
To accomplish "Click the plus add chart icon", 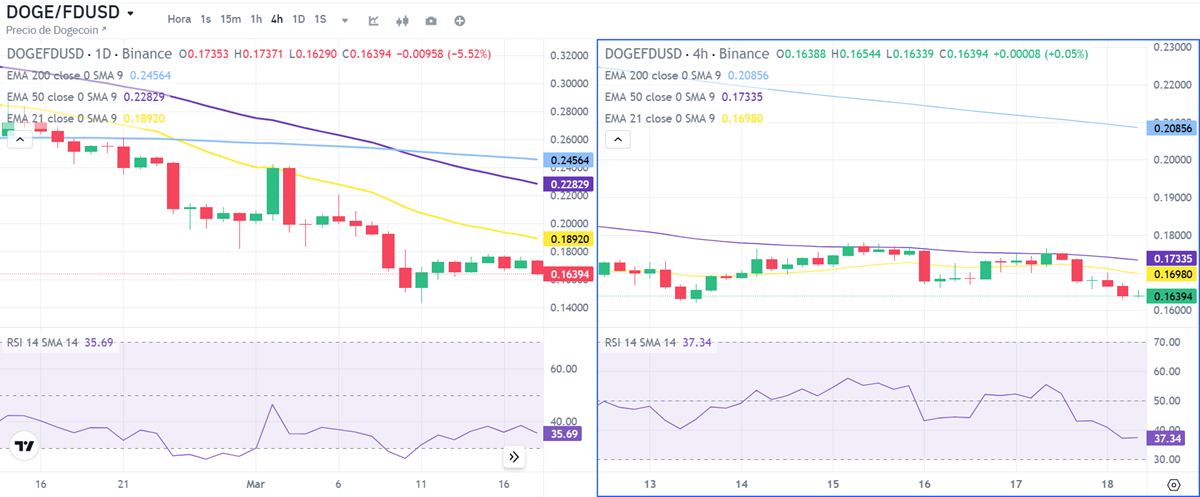I will point(459,20).
